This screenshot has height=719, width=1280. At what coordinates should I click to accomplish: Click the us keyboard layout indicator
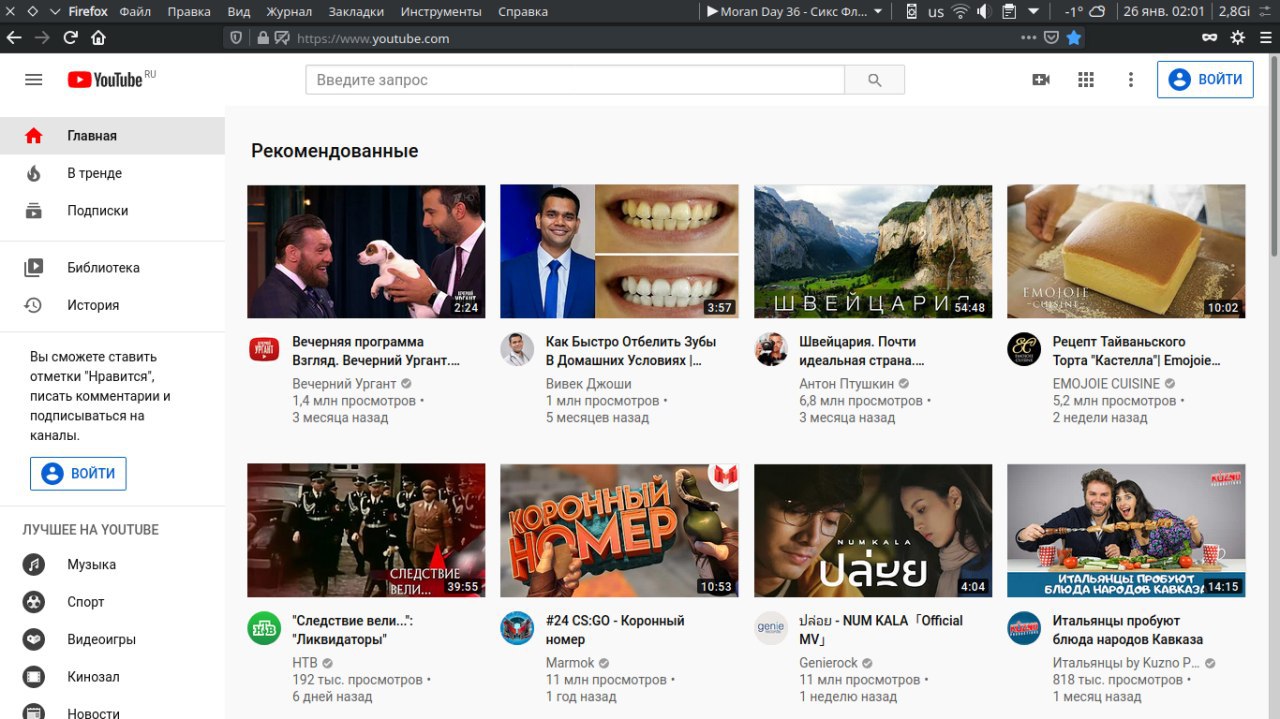[936, 12]
